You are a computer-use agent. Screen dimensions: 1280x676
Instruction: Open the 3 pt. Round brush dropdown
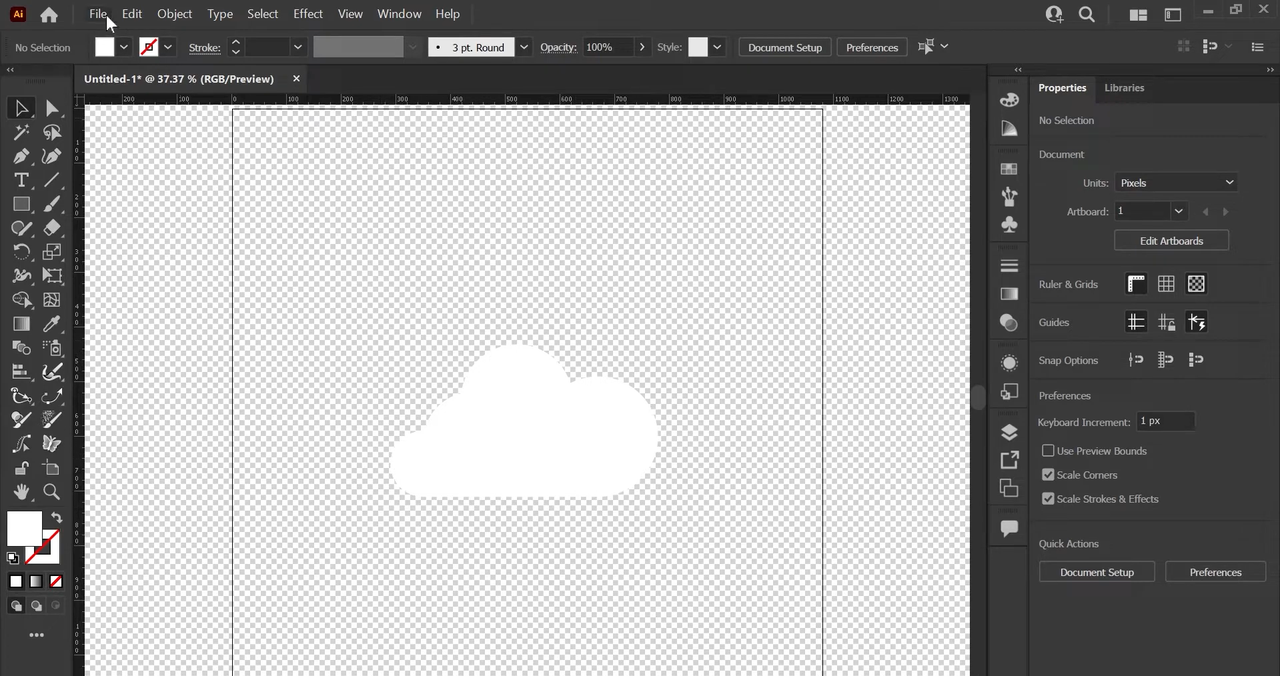(x=523, y=47)
